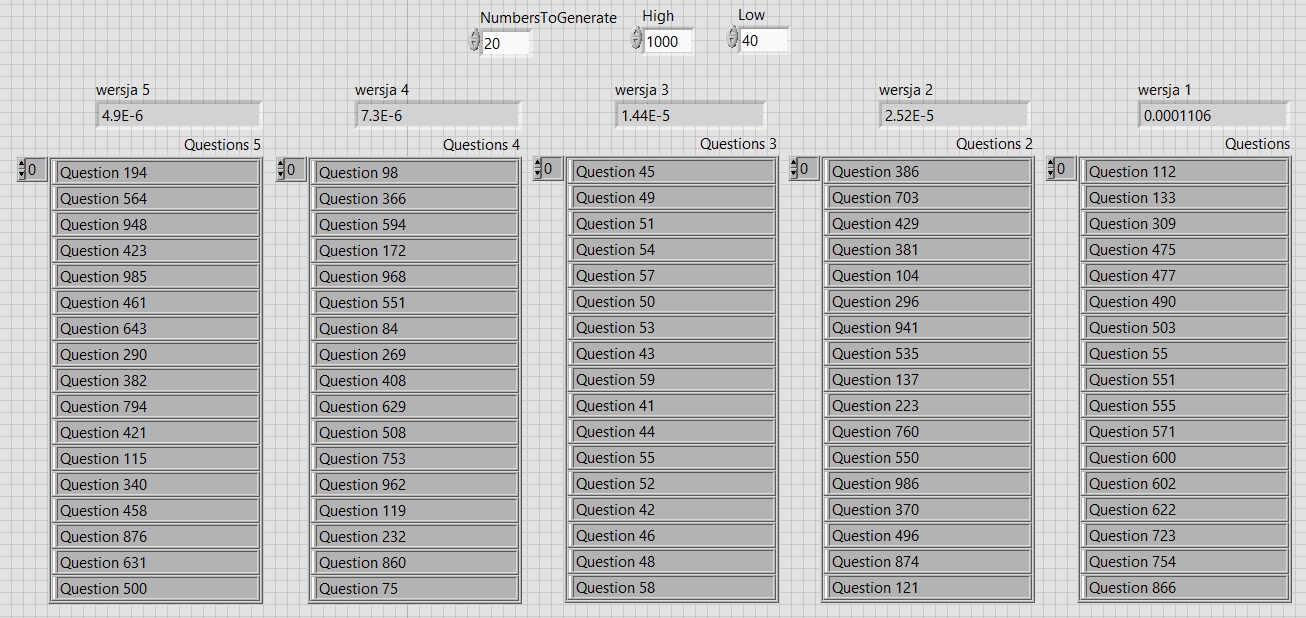Click the Low value field showing 40

point(763,40)
